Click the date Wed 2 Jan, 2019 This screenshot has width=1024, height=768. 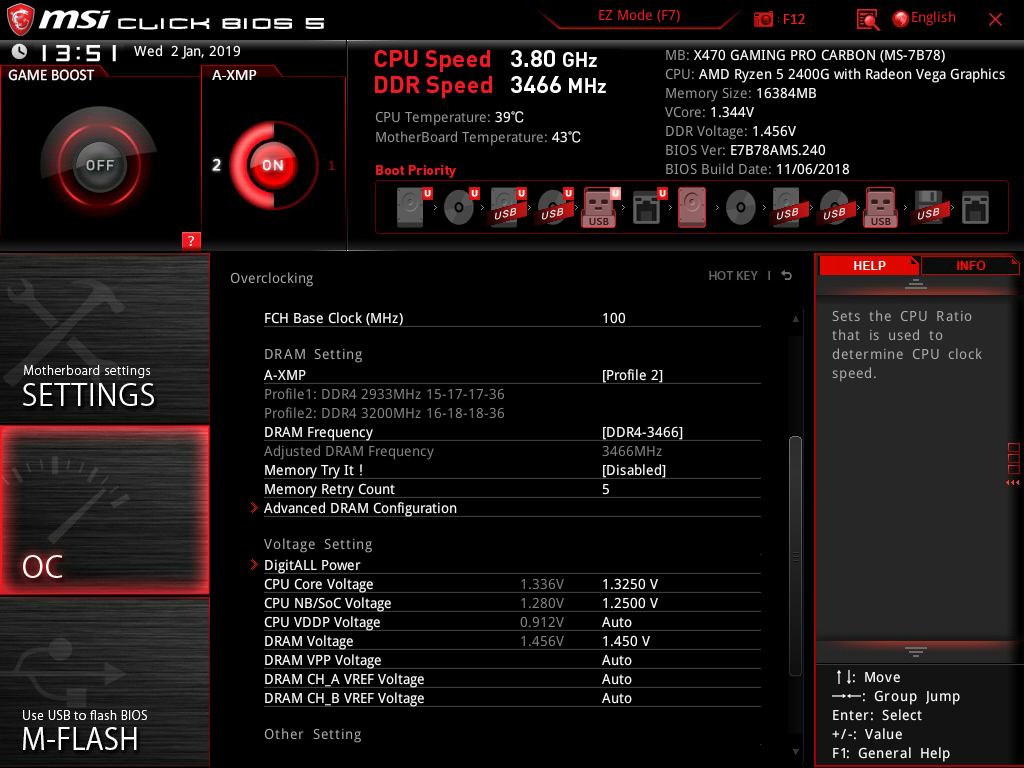coord(187,51)
